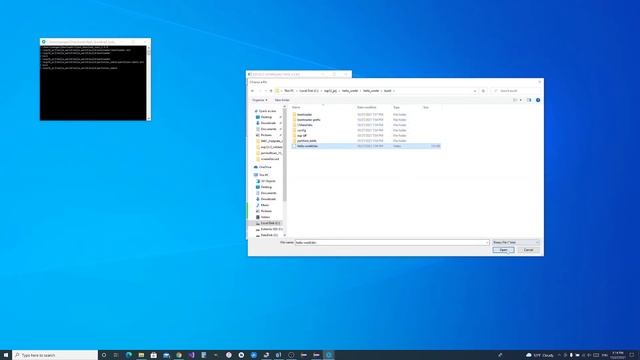This screenshot has width=640, height=360.
Task: Close the Choose a file dialog
Action: 539,82
